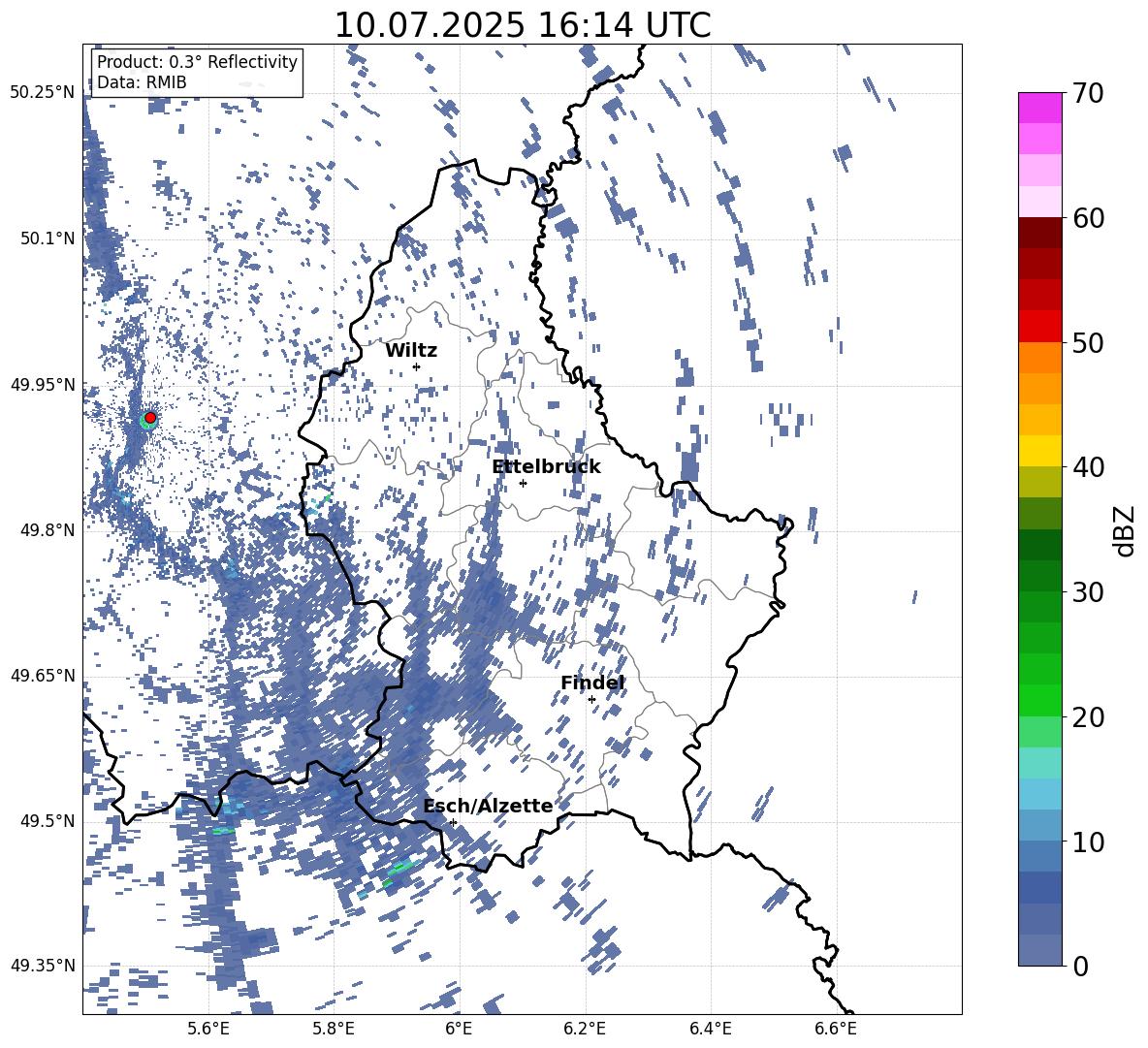Click the 6.2°E longitude label
Image resolution: width=1148 pixels, height=1048 pixels.
585,1029
